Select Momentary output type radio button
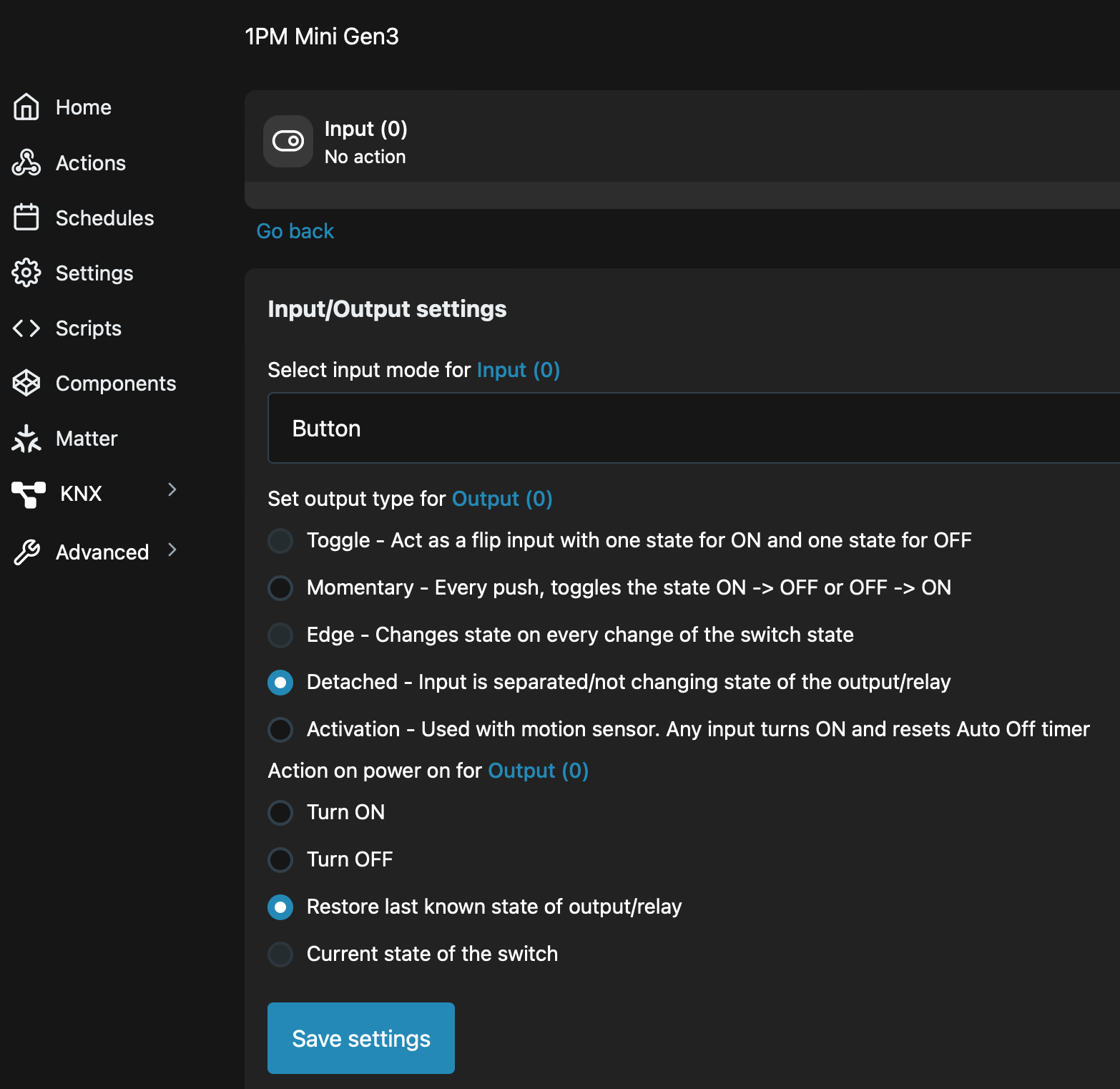The image size is (1120, 1089). click(x=280, y=588)
